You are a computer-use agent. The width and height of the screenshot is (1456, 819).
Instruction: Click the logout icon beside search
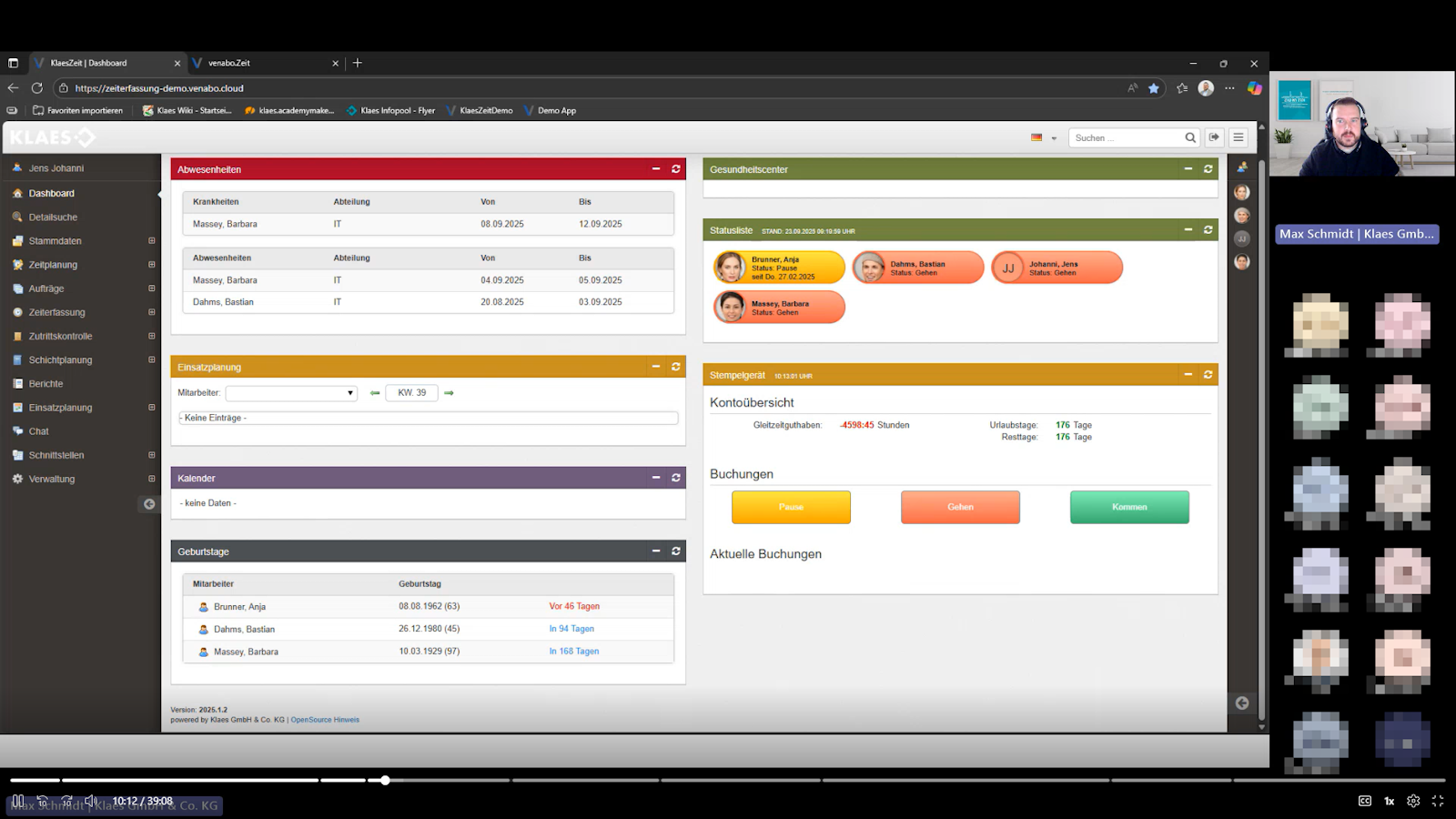click(1214, 137)
